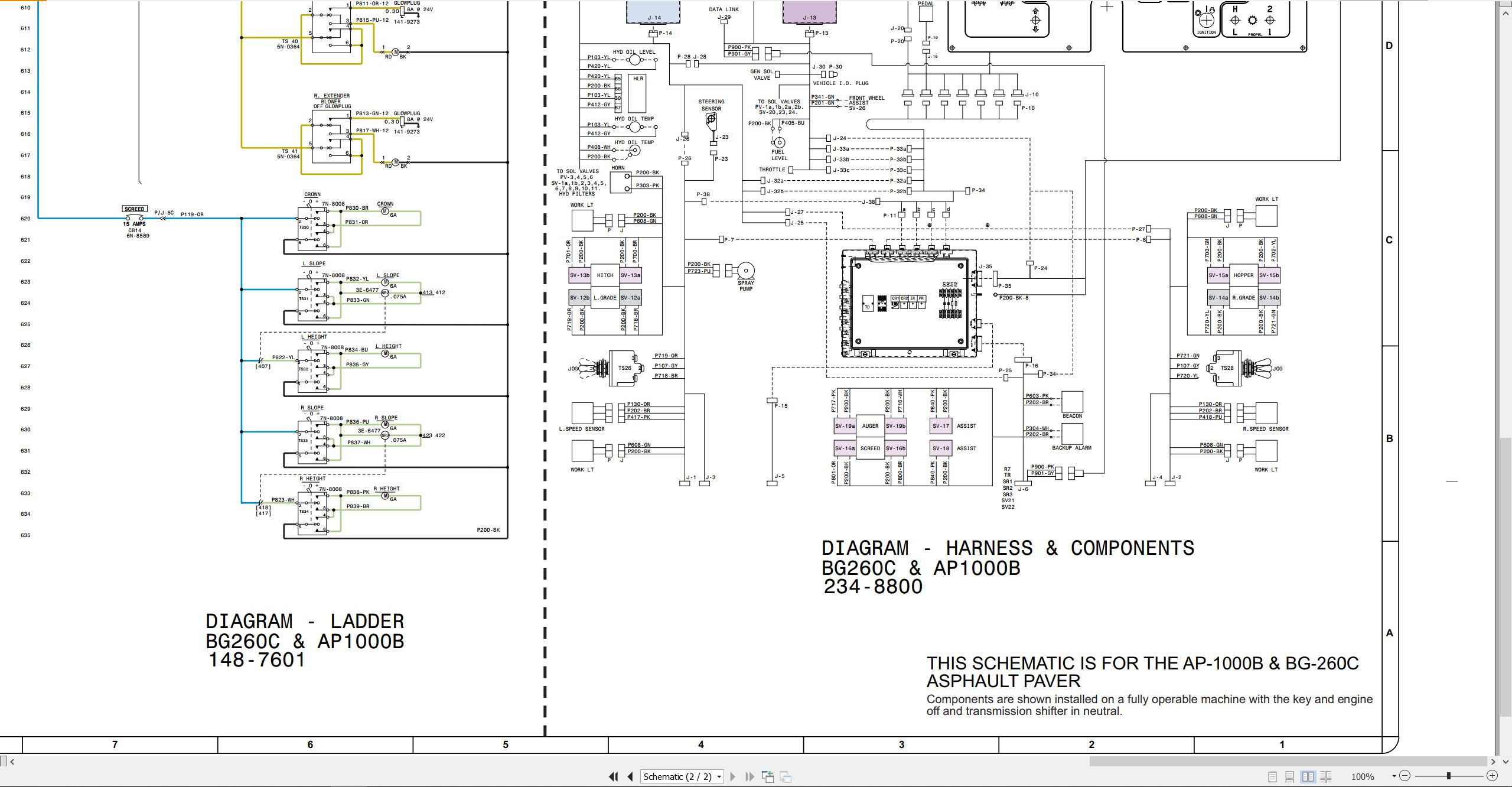The image size is (1512, 787).
Task: Click the 'SPRAY PUMP' label
Action: point(746,286)
